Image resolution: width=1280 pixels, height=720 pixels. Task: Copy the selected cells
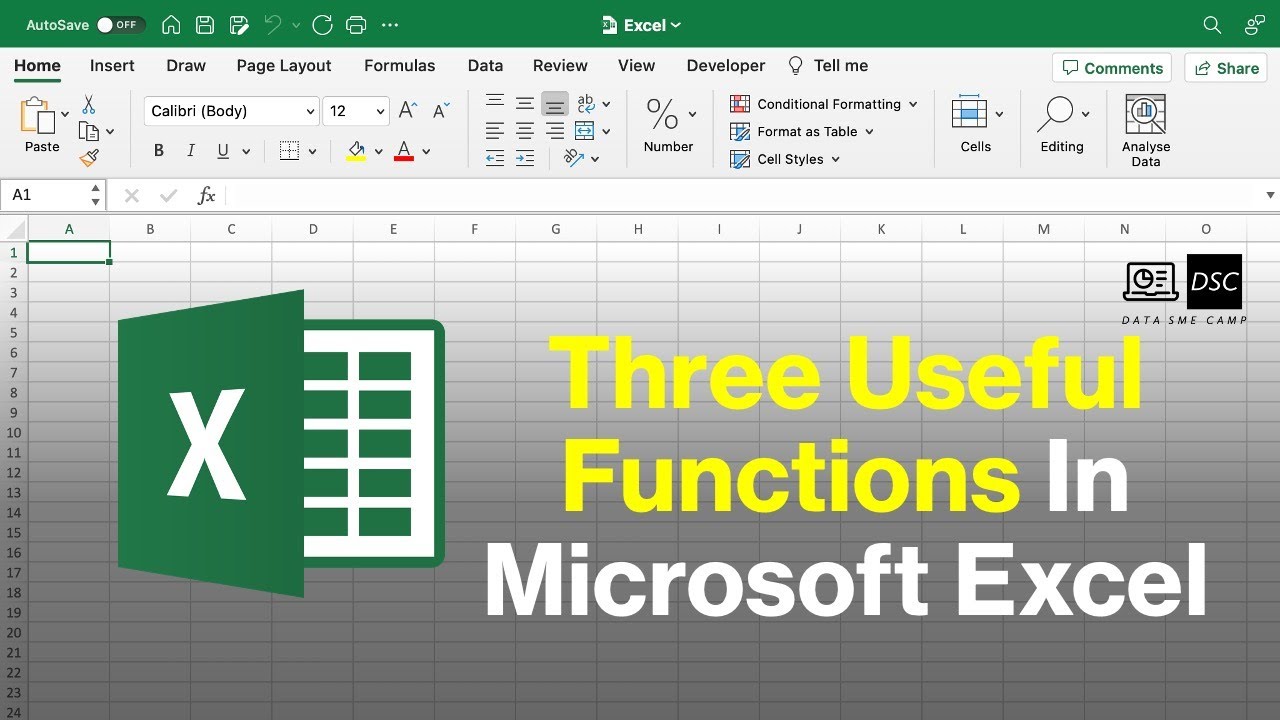pos(89,131)
